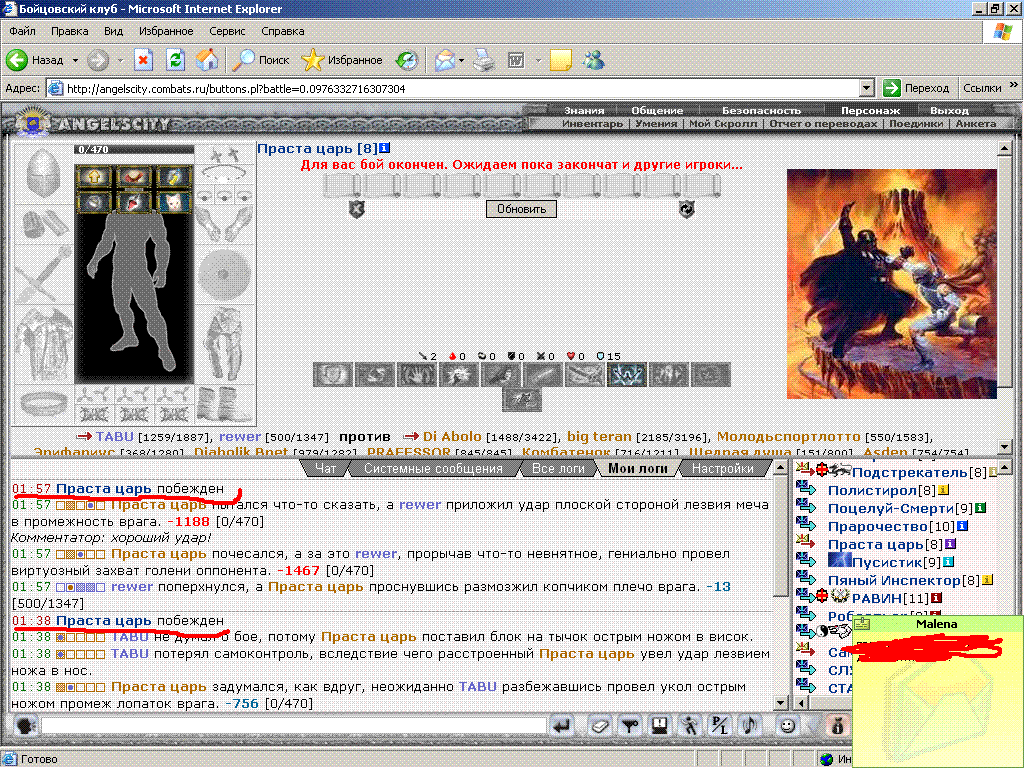Click the helmet equipment slot
Image resolution: width=1024 pixels, height=768 pixels.
tap(44, 174)
